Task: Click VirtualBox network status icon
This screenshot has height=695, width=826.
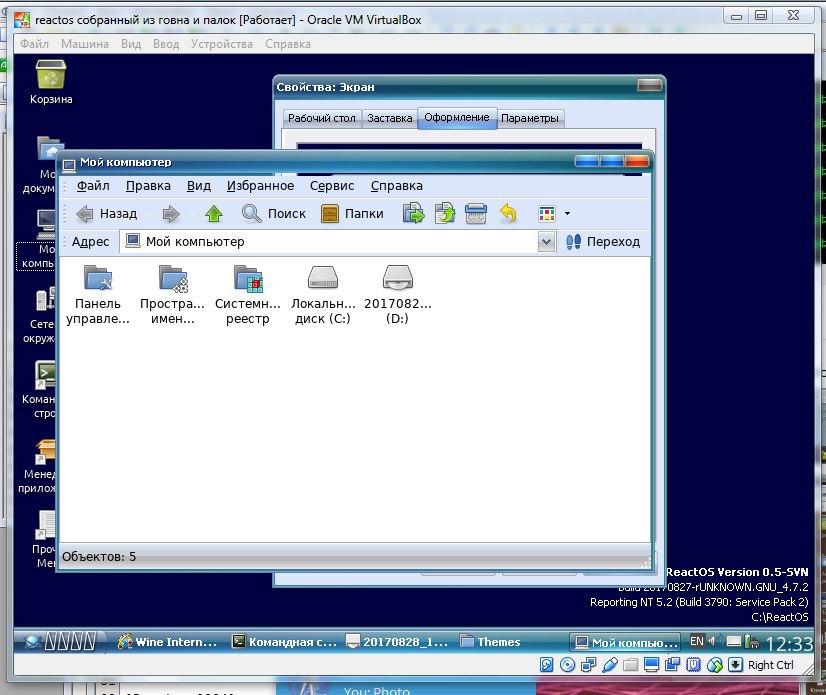Action: pos(588,665)
